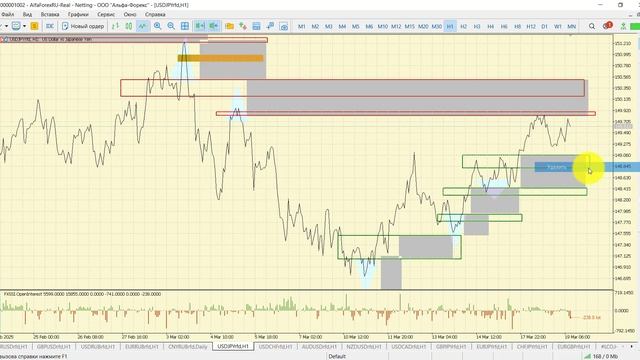
Task: Open the yellow folder templates icon
Action: tap(229, 26)
